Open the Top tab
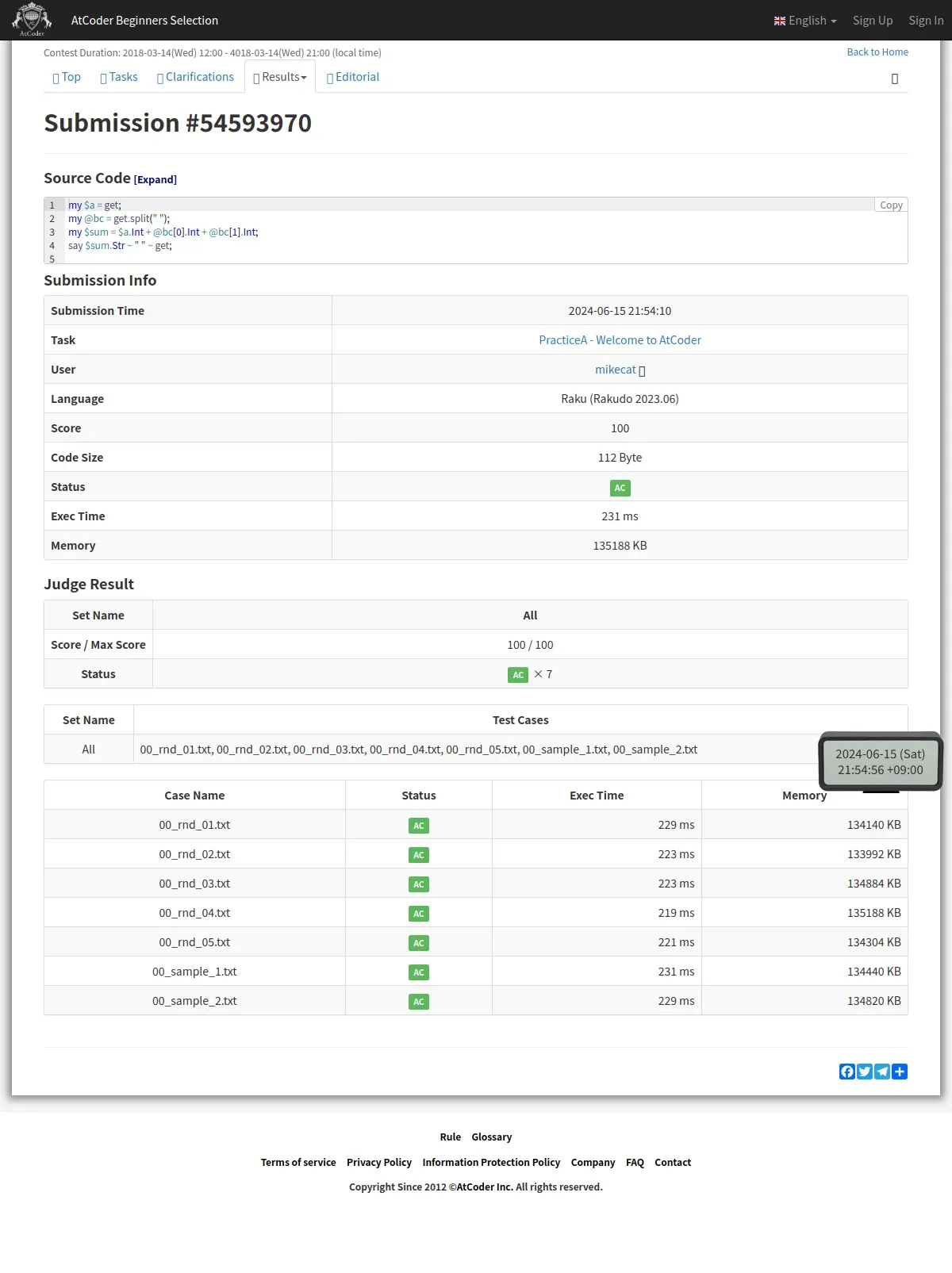952x1273 pixels. (x=67, y=77)
